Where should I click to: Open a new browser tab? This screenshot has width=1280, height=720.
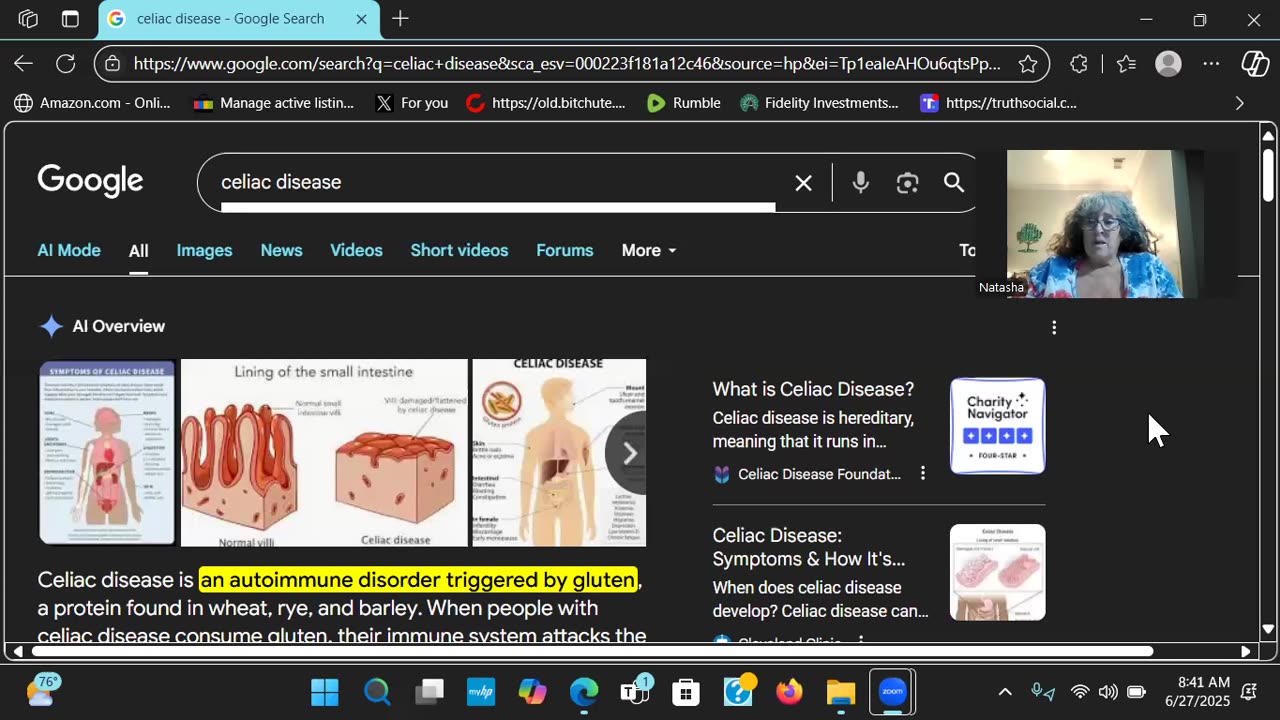[400, 19]
